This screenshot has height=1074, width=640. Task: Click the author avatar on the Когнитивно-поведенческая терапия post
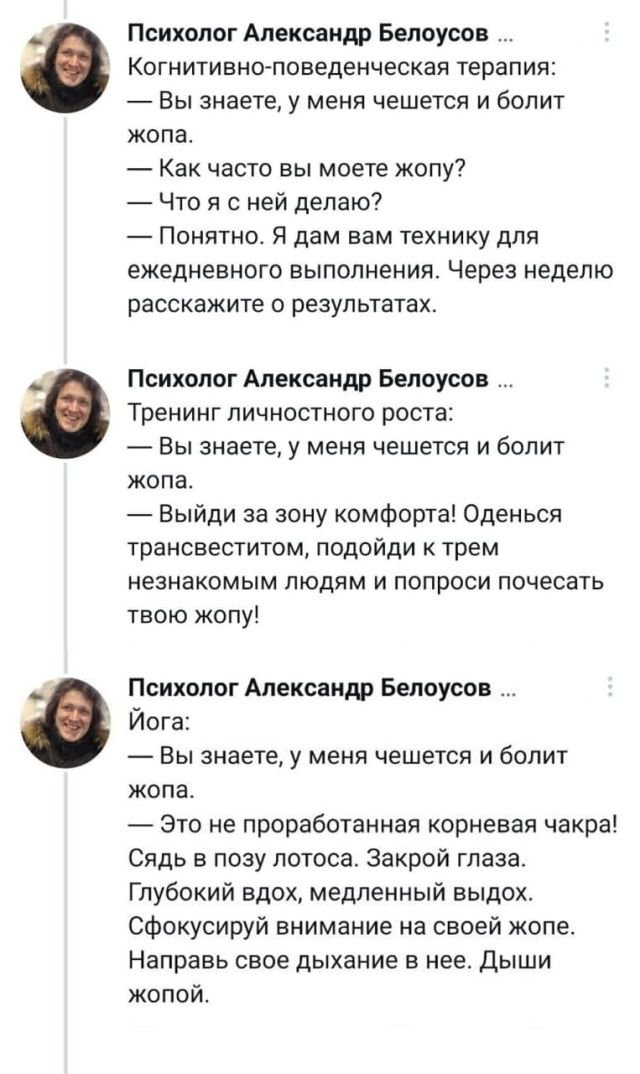pos(66,66)
